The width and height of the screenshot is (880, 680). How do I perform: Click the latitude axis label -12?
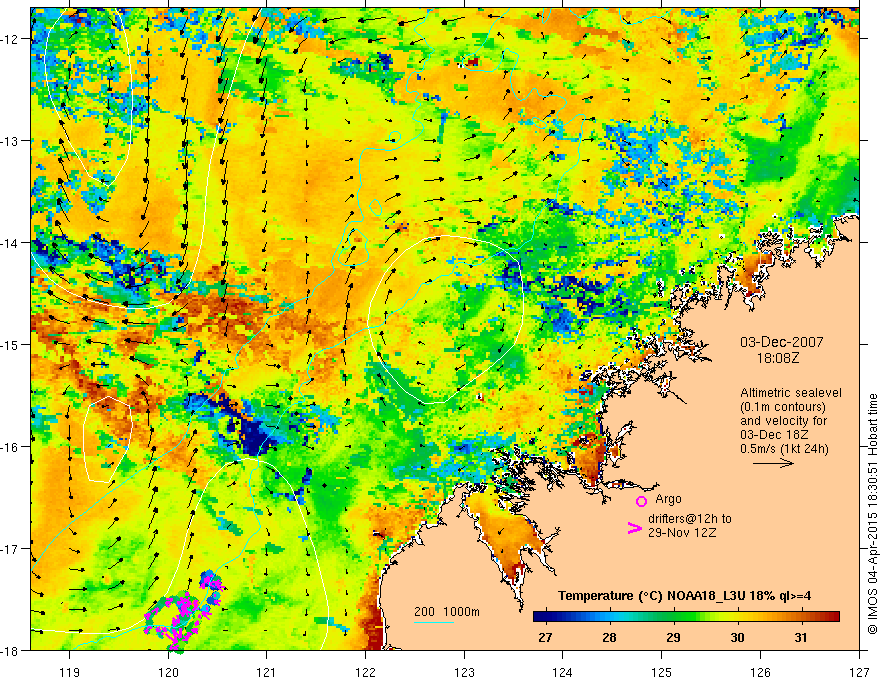11,39
